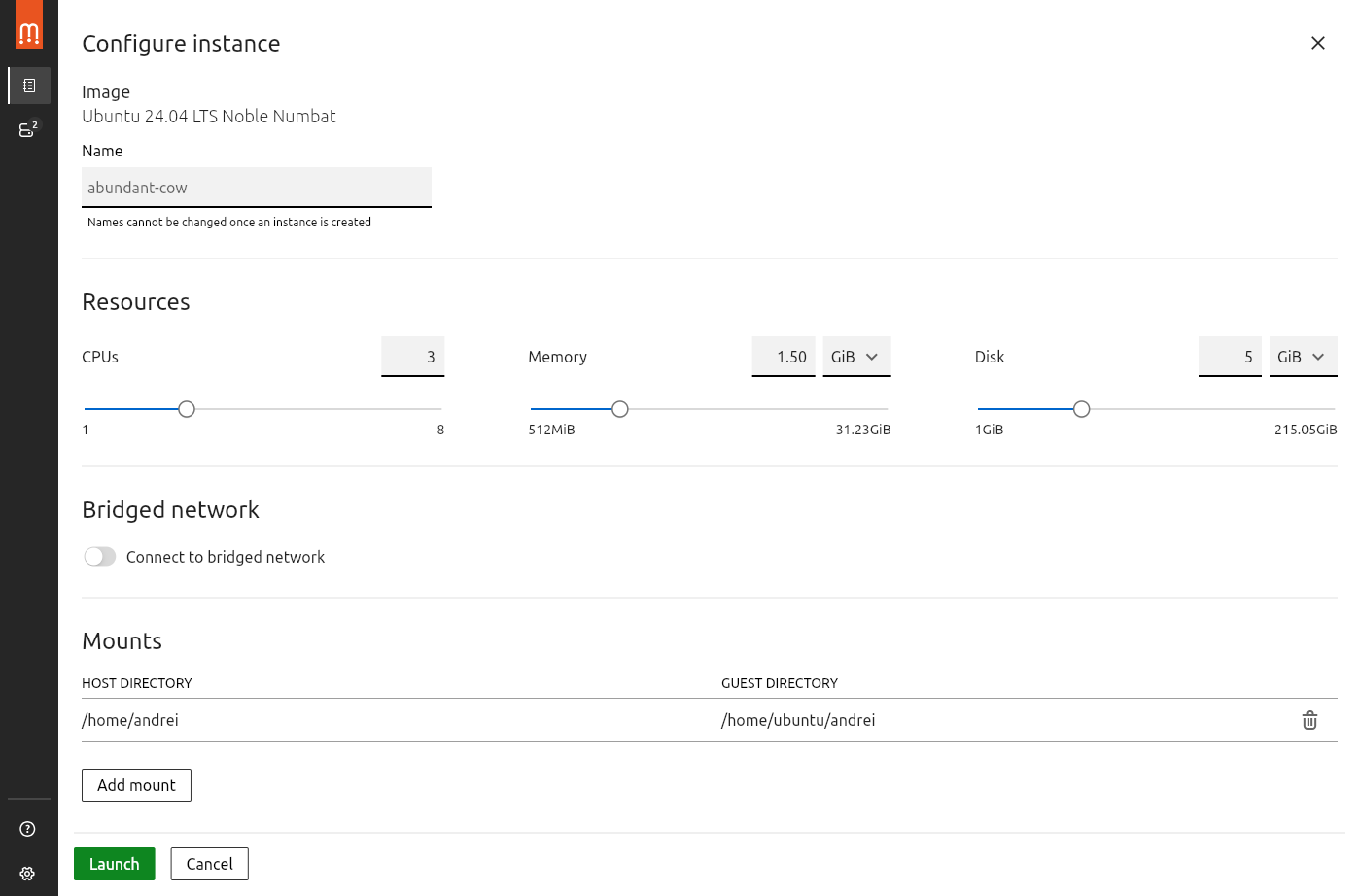Click the Disk slider handle
The image size is (1361, 896).
pyautogui.click(x=1081, y=409)
